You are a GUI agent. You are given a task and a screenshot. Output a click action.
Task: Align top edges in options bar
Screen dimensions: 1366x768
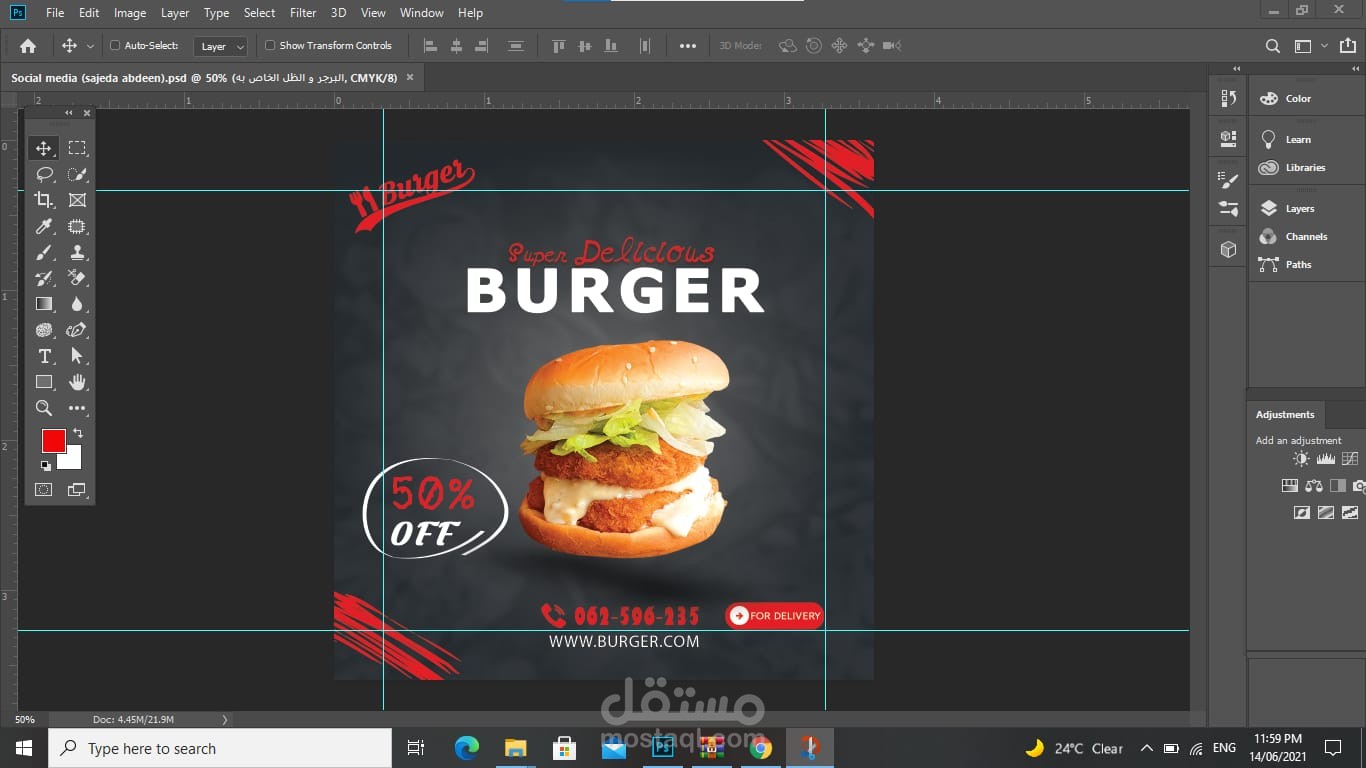(x=560, y=46)
